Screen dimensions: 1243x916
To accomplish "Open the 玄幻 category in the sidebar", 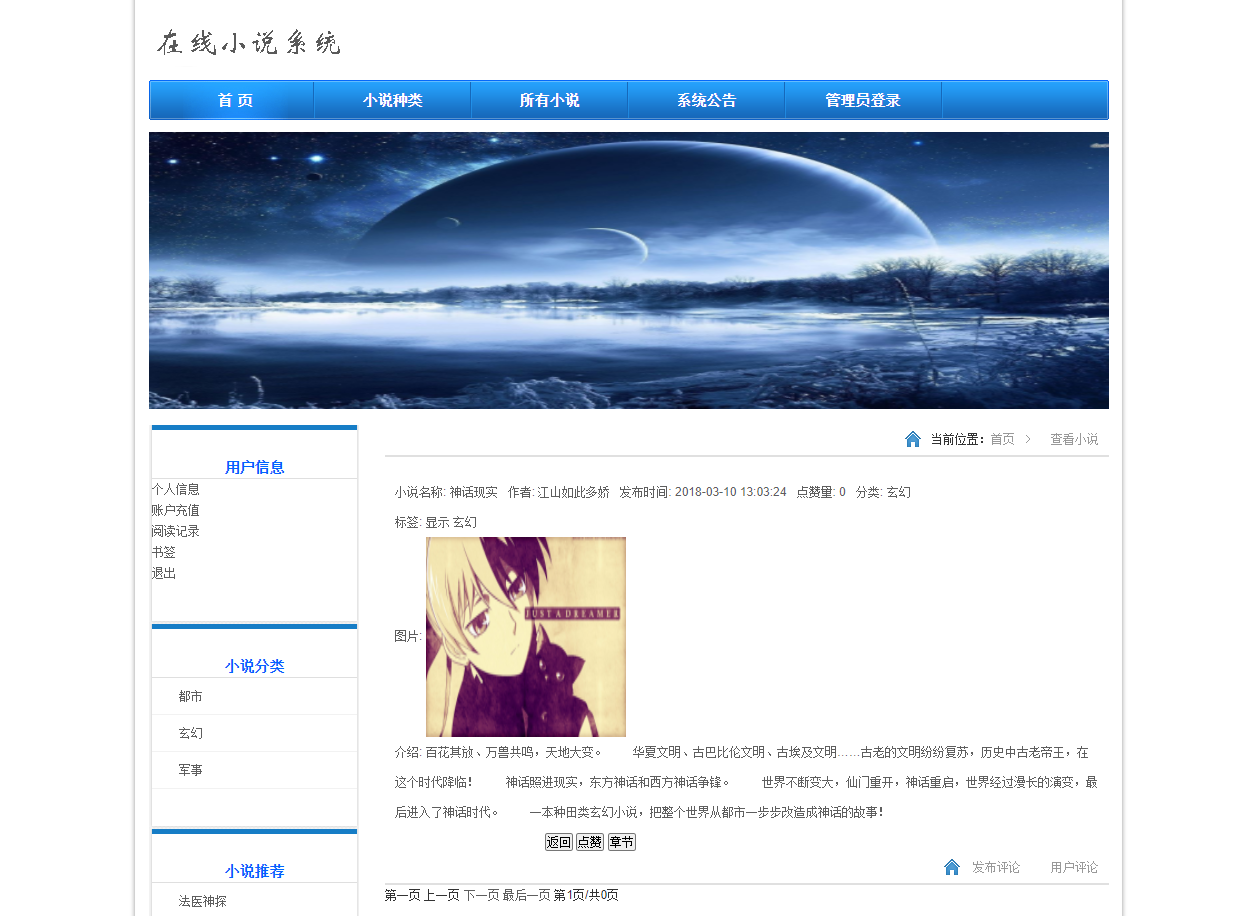I will [191, 732].
